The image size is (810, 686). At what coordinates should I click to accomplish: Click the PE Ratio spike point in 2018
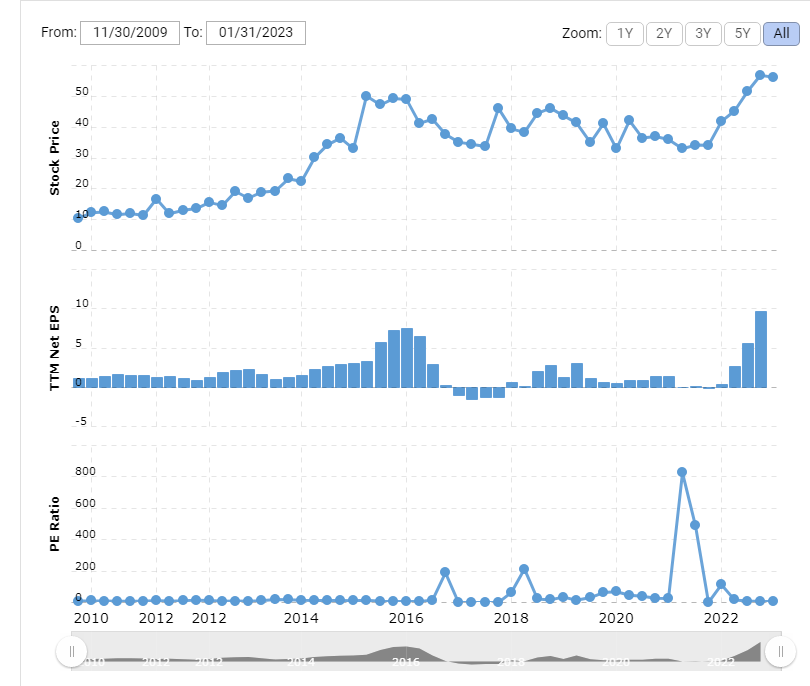pyautogui.click(x=524, y=569)
